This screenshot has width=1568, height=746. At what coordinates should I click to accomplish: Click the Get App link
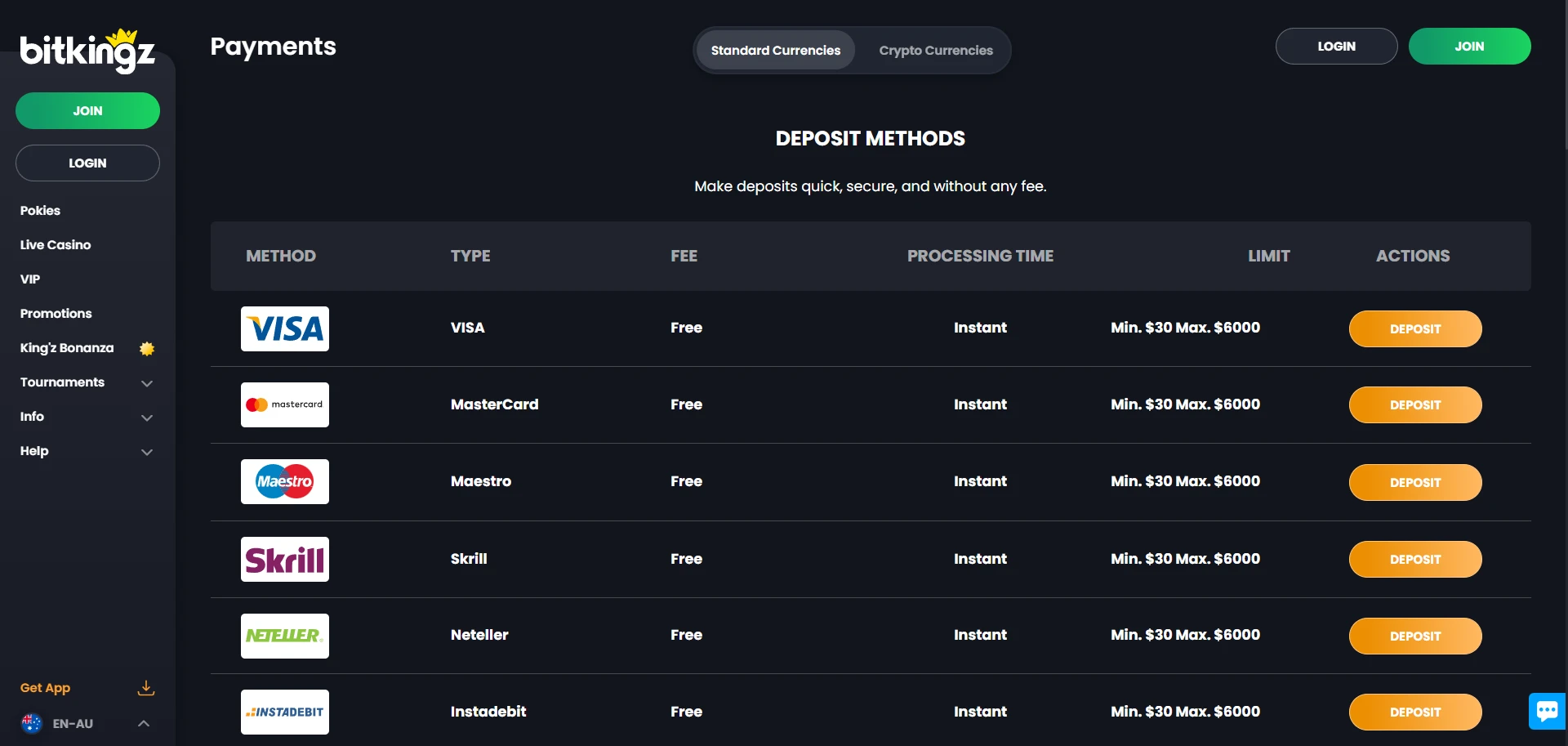[45, 688]
